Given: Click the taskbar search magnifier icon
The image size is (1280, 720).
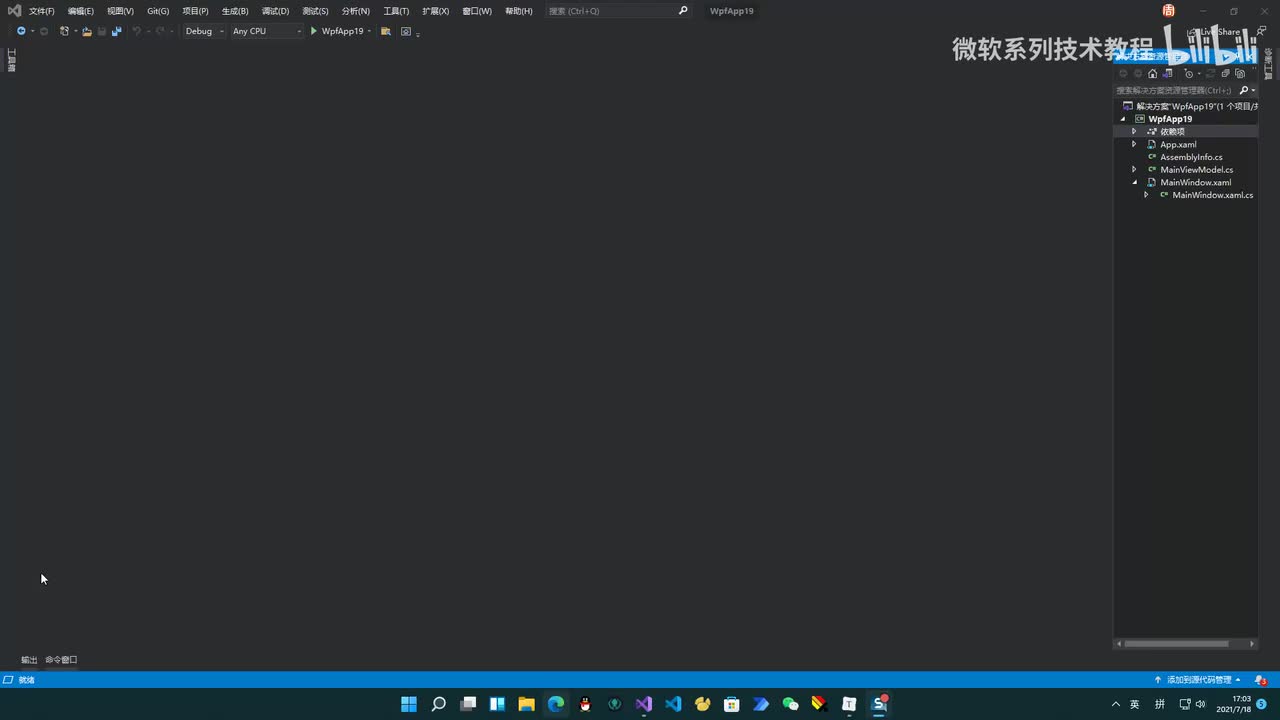Looking at the screenshot, I should click(438, 704).
